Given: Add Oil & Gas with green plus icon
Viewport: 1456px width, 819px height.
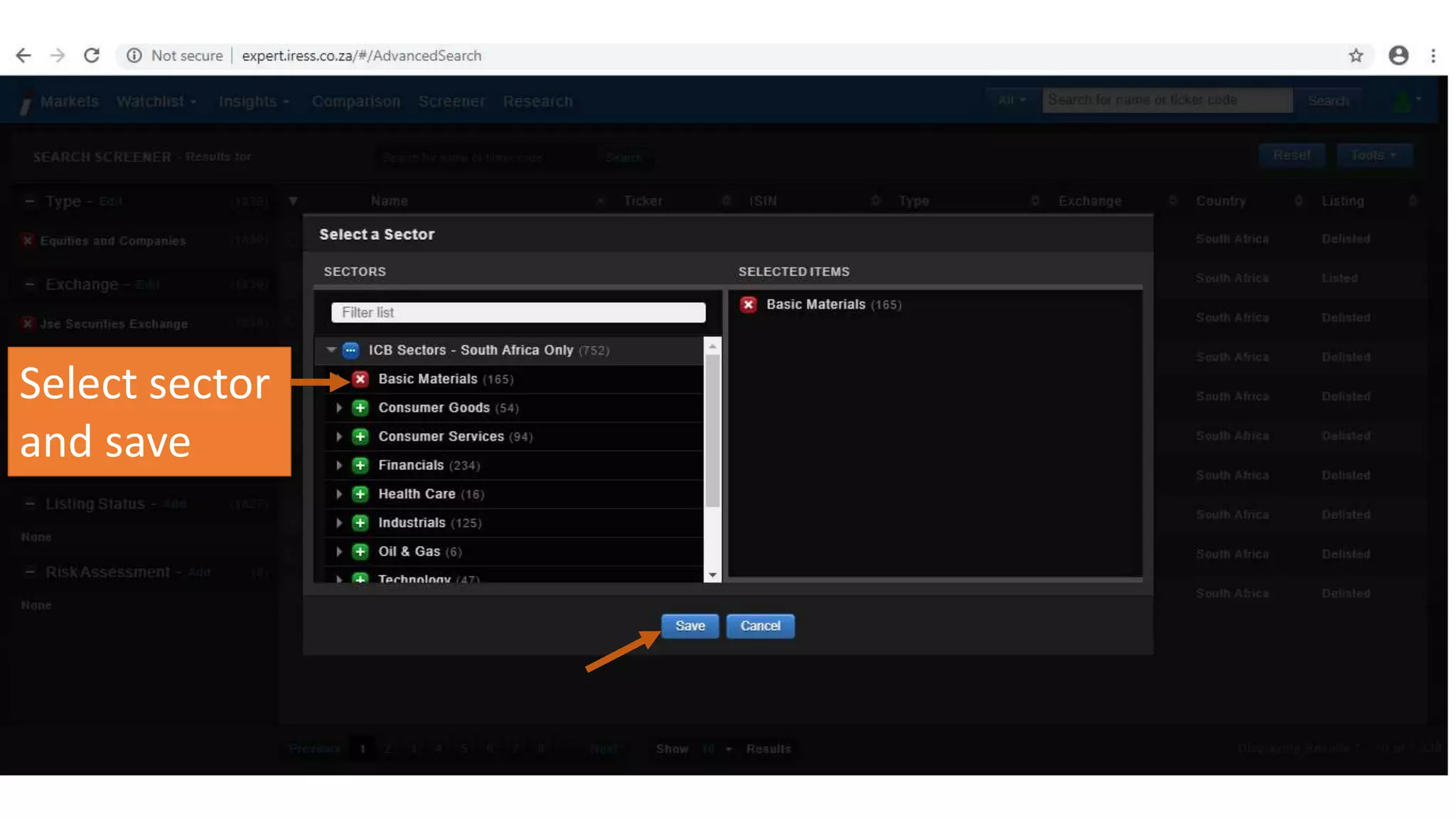Looking at the screenshot, I should (360, 552).
